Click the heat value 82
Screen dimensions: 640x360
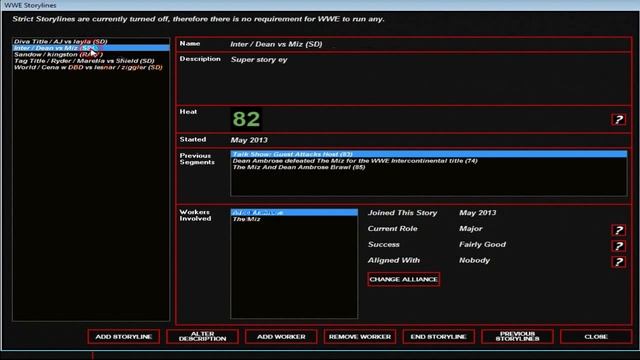(x=246, y=119)
